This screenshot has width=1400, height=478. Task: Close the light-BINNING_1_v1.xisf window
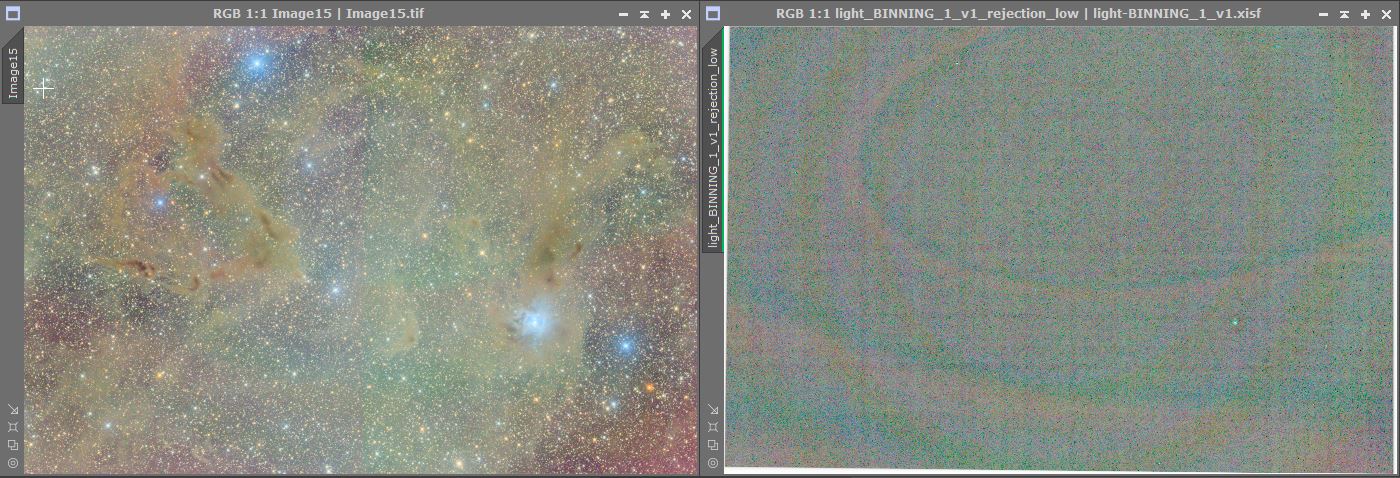coord(1386,14)
